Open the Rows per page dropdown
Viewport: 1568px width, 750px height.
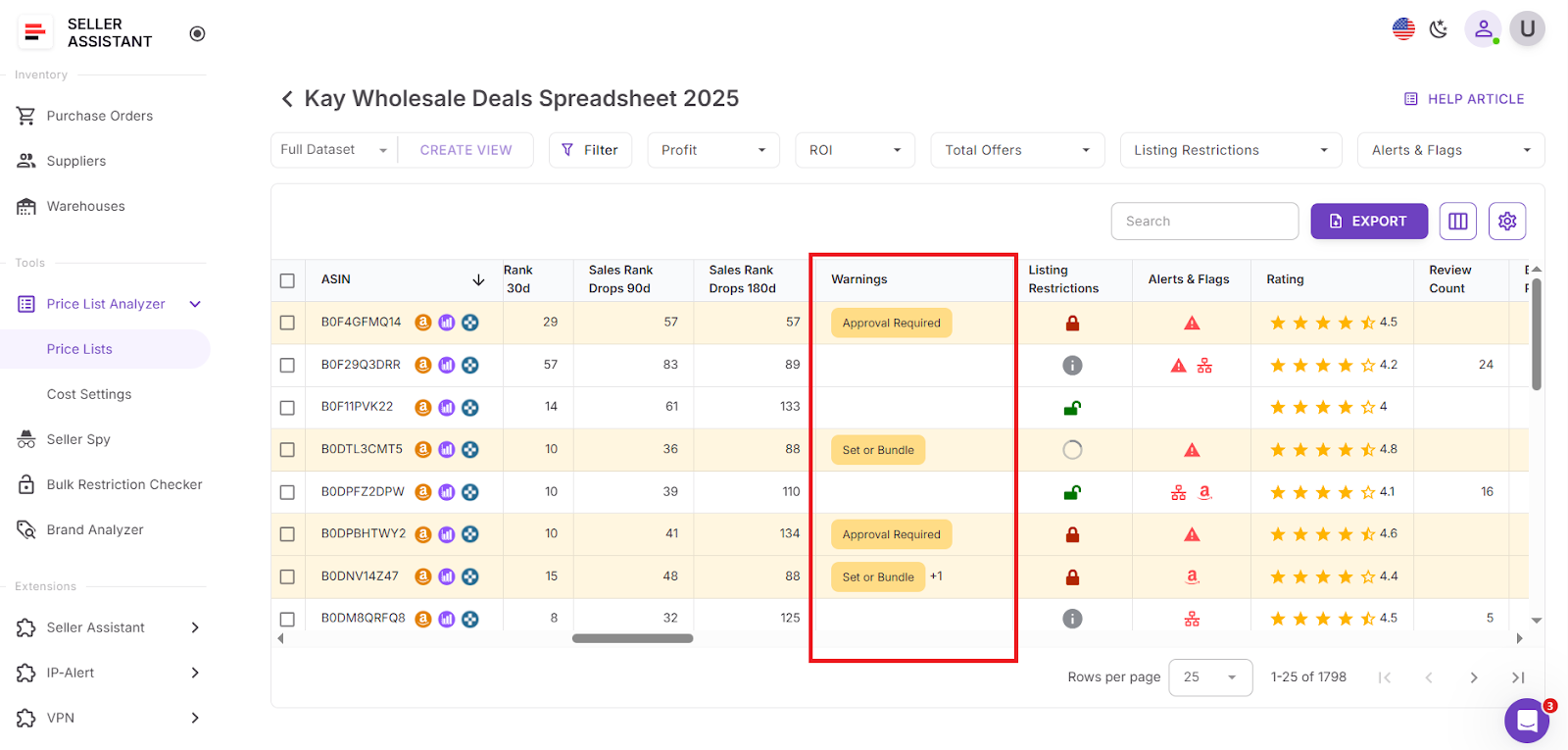(1210, 677)
